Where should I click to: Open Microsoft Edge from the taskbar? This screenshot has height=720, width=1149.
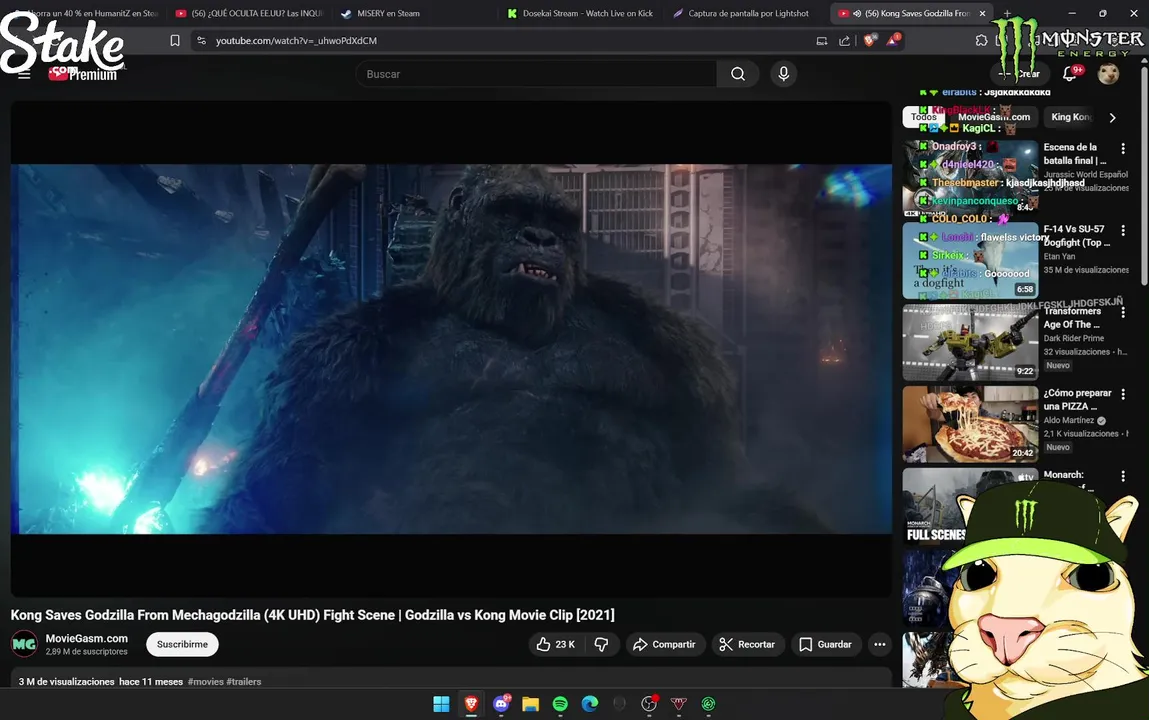coord(590,704)
